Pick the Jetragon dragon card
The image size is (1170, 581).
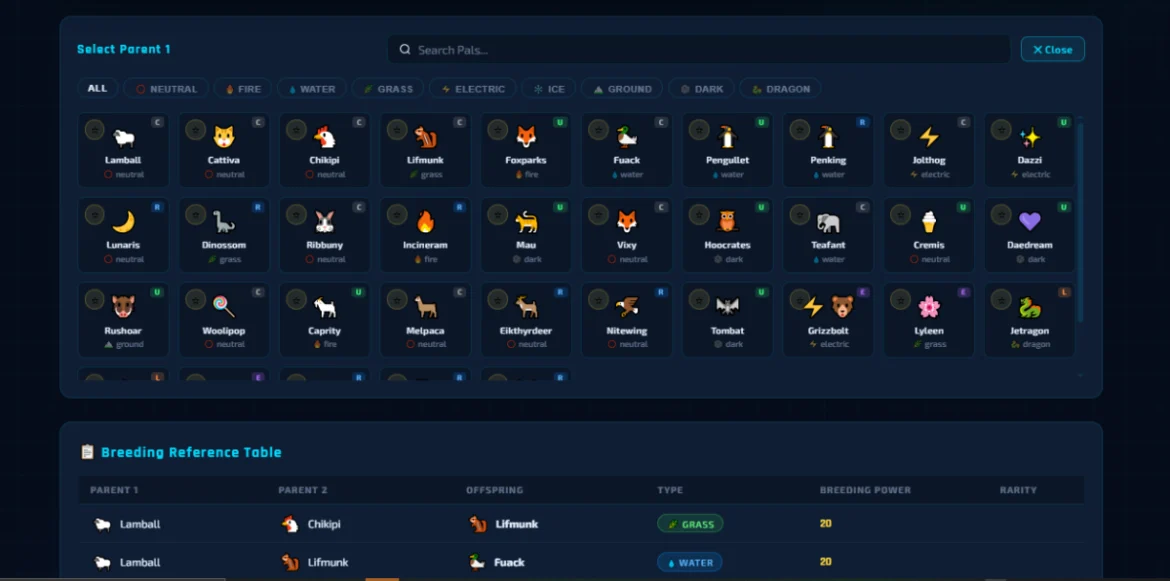tap(1030, 320)
